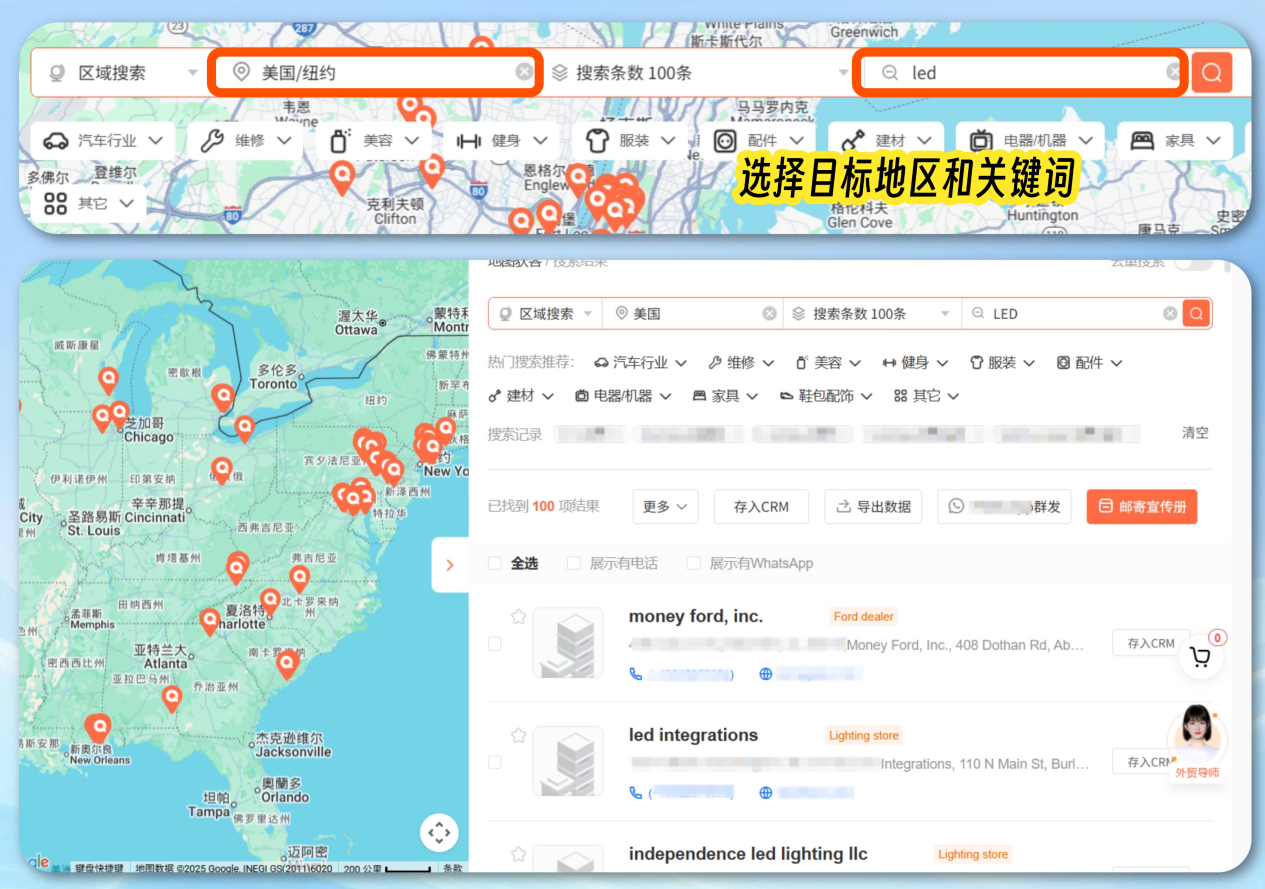Select the map pin above 印第安纳州 label

[222, 470]
